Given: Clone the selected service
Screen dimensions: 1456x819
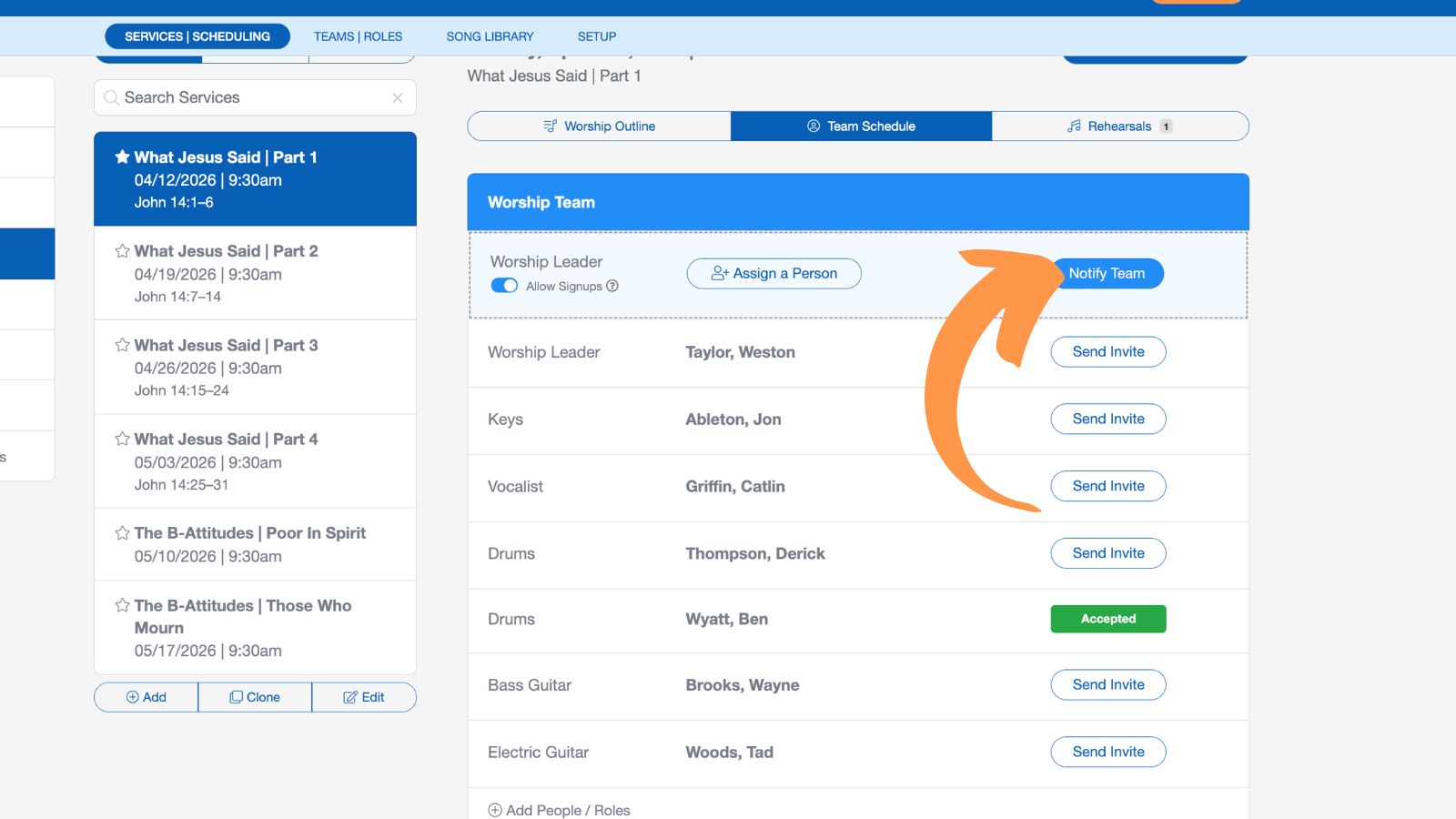Looking at the screenshot, I should click(x=255, y=697).
